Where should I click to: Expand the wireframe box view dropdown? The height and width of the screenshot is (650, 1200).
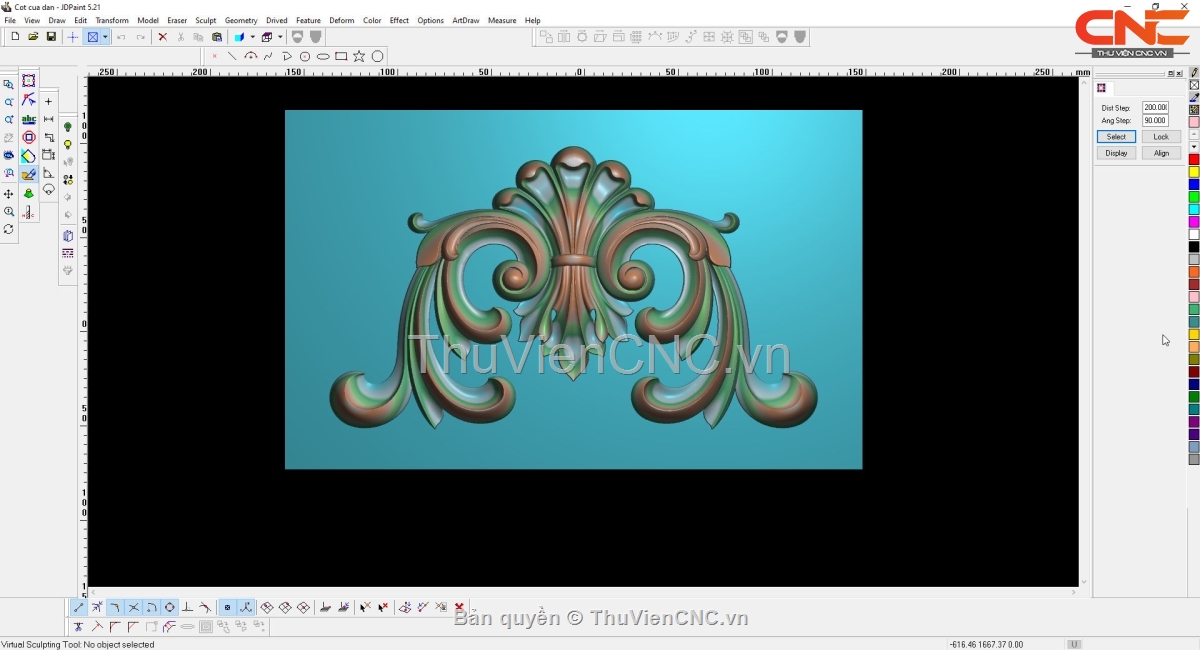(280, 37)
